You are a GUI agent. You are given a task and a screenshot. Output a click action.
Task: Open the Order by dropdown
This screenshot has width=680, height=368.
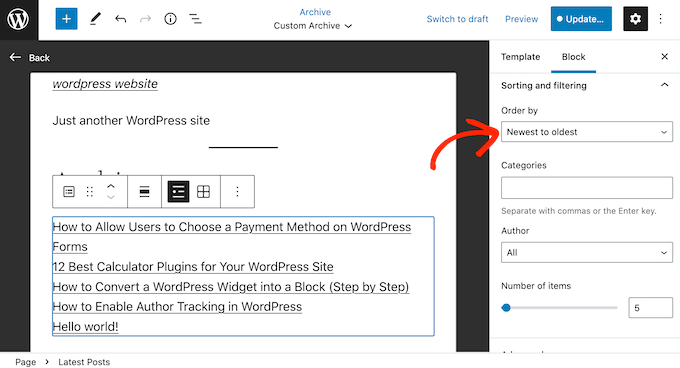587,132
